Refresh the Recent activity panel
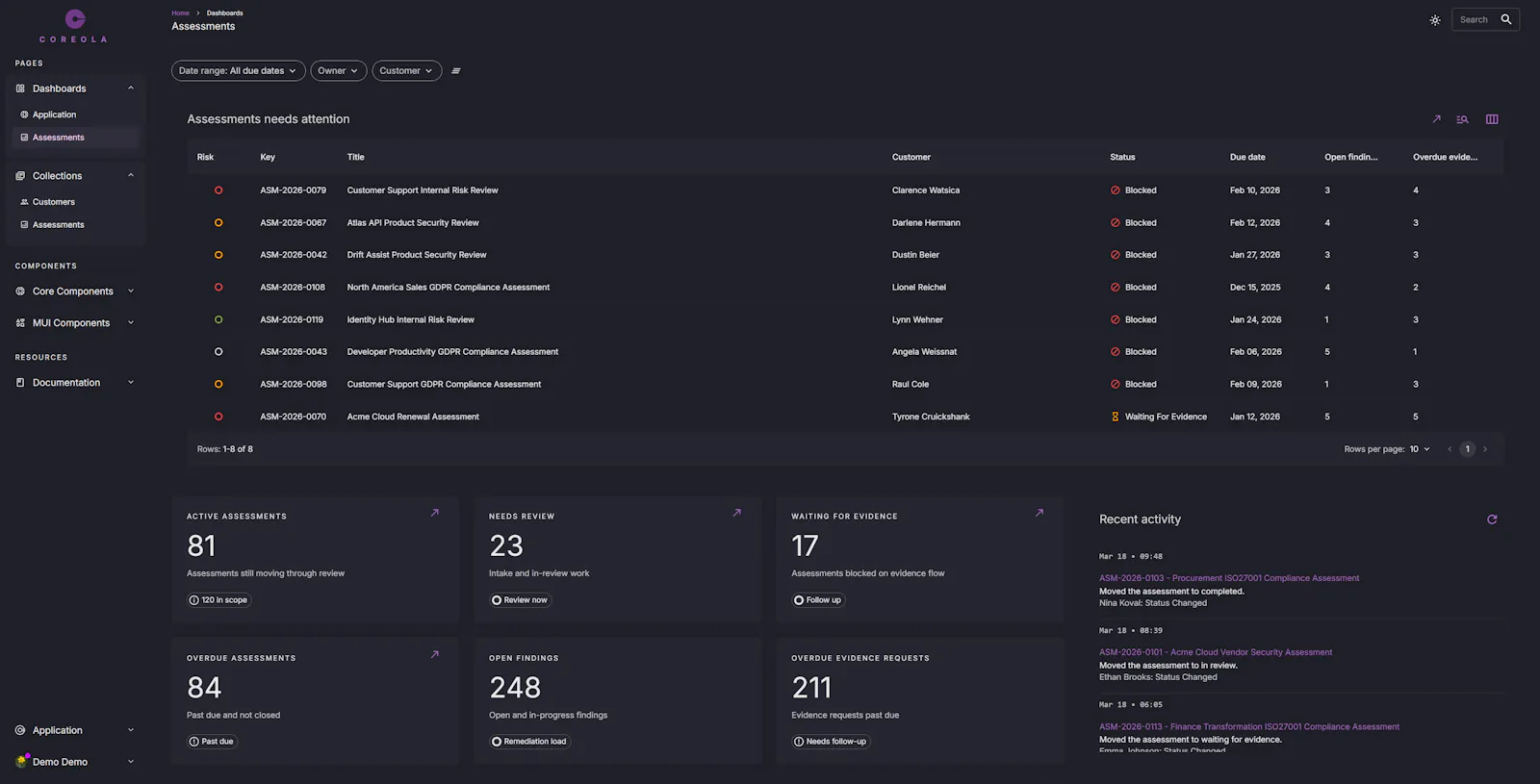Viewport: 1540px width, 784px height. (x=1492, y=519)
